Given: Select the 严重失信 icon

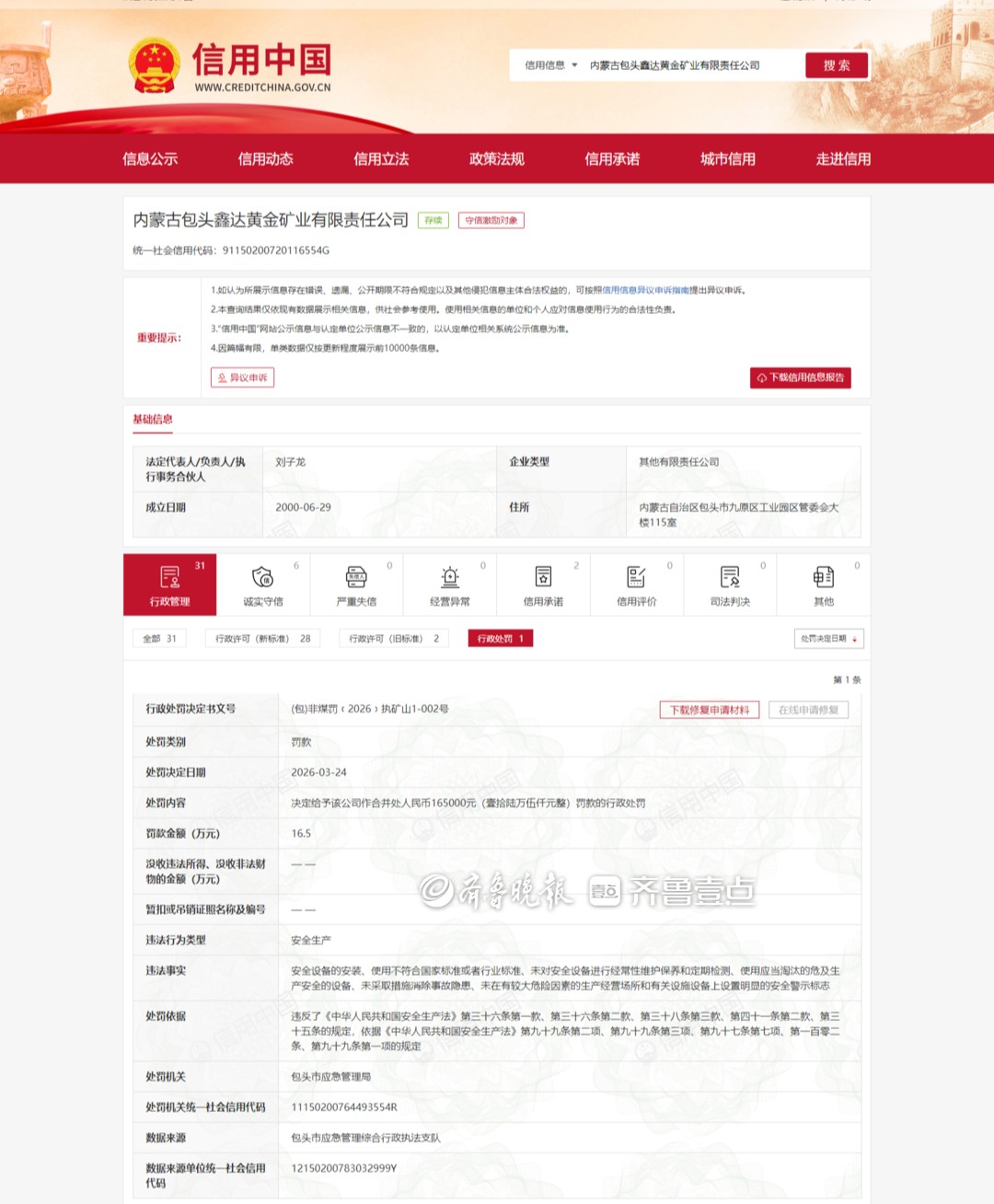Looking at the screenshot, I should pos(356,577).
